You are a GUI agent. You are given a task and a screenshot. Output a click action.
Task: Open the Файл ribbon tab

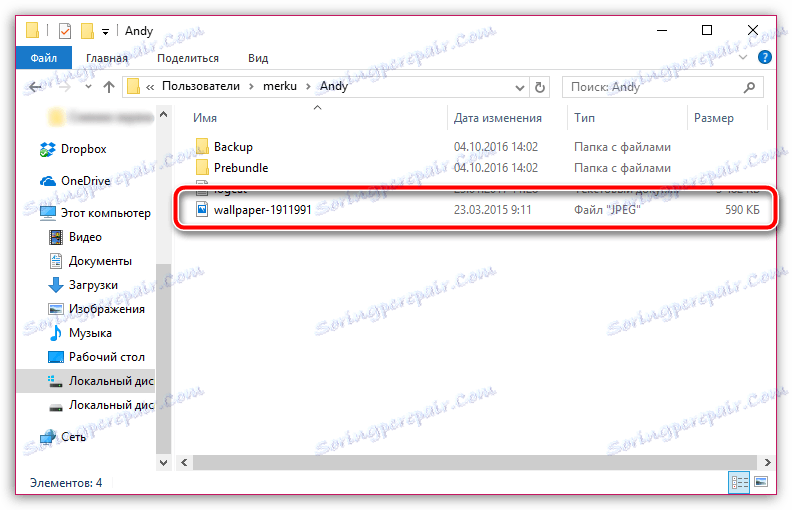pyautogui.click(x=43, y=58)
